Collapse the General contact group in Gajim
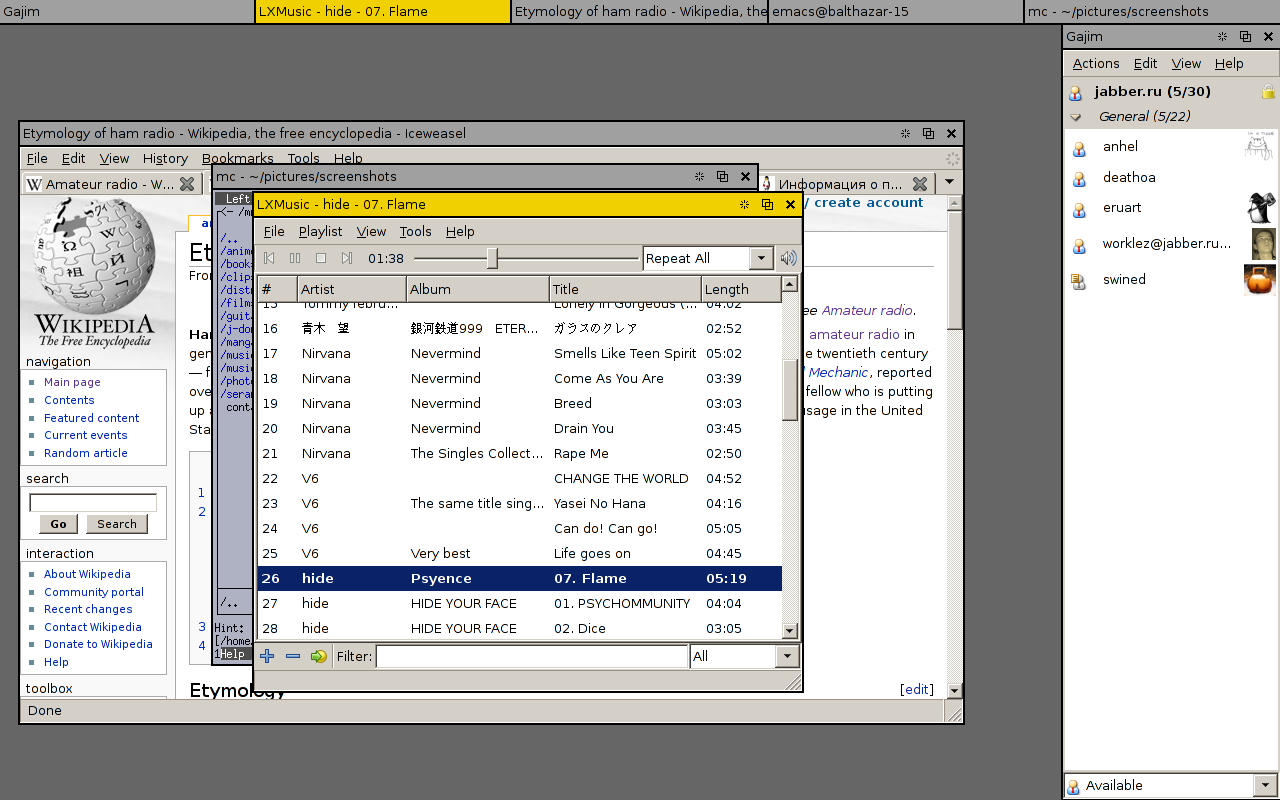1280x800 pixels. click(x=1076, y=117)
